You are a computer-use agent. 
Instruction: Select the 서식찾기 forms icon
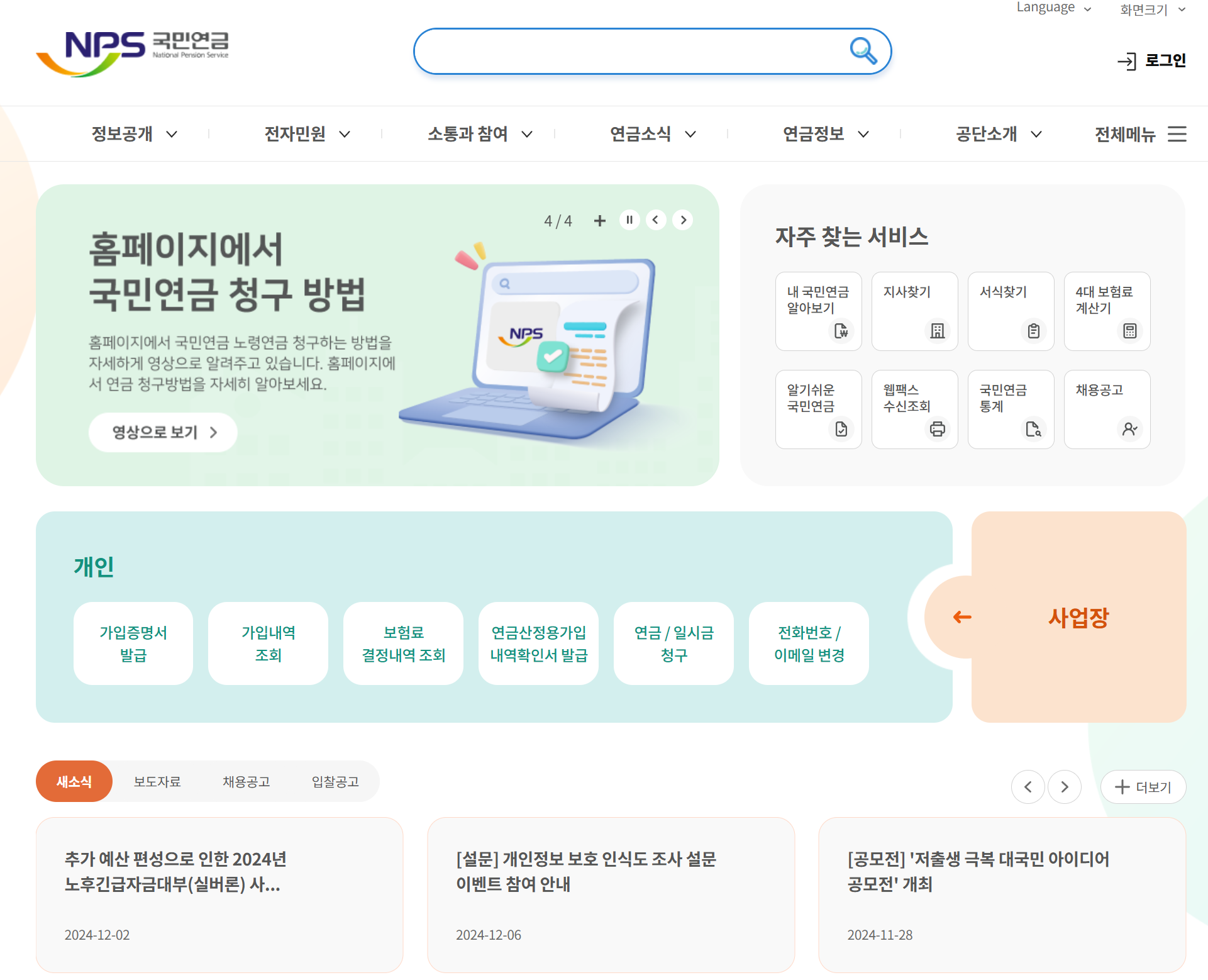(1033, 331)
